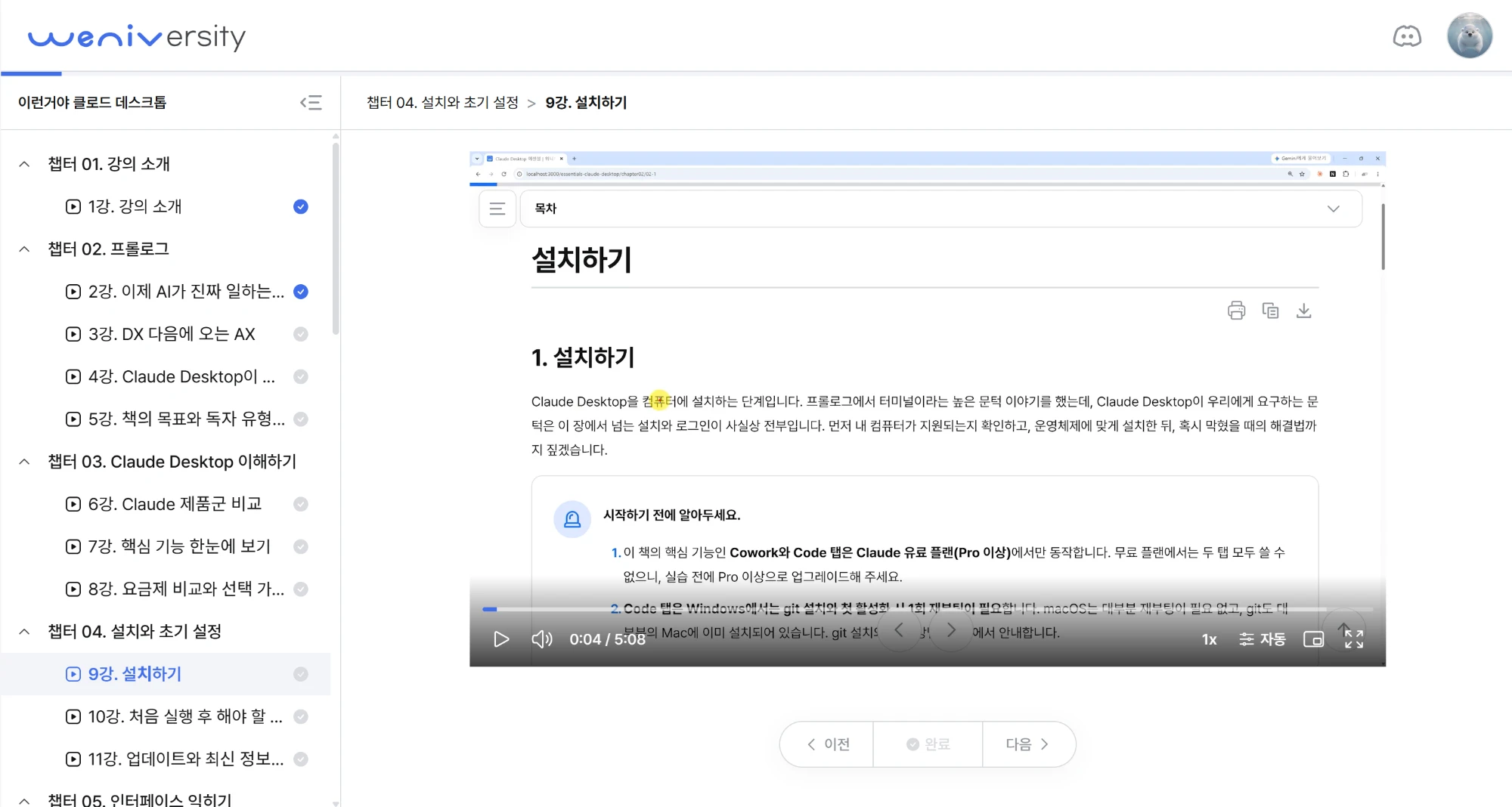Open the hamburger menu beside 목차

tap(497, 209)
